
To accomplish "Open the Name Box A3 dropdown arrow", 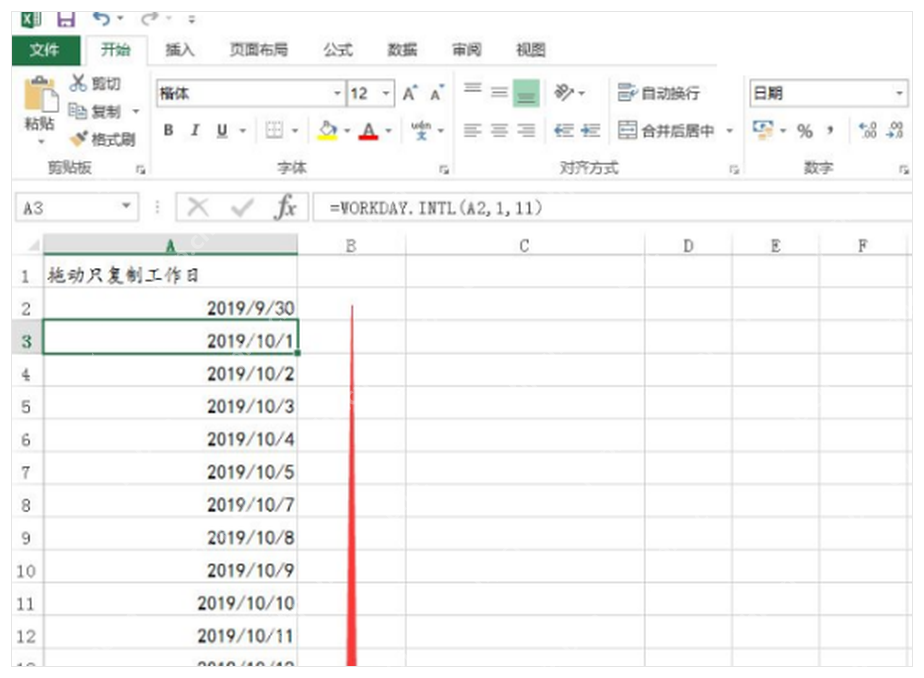I will pyautogui.click(x=126, y=206).
